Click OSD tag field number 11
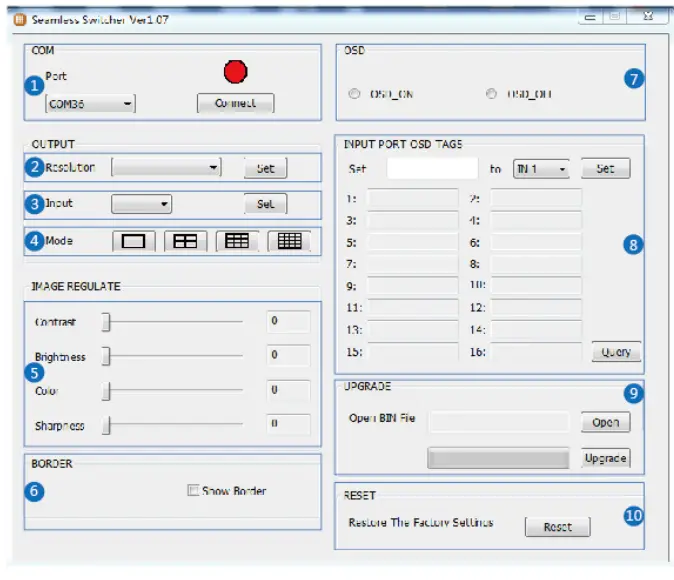The height and width of the screenshot is (580, 674). pos(413,307)
